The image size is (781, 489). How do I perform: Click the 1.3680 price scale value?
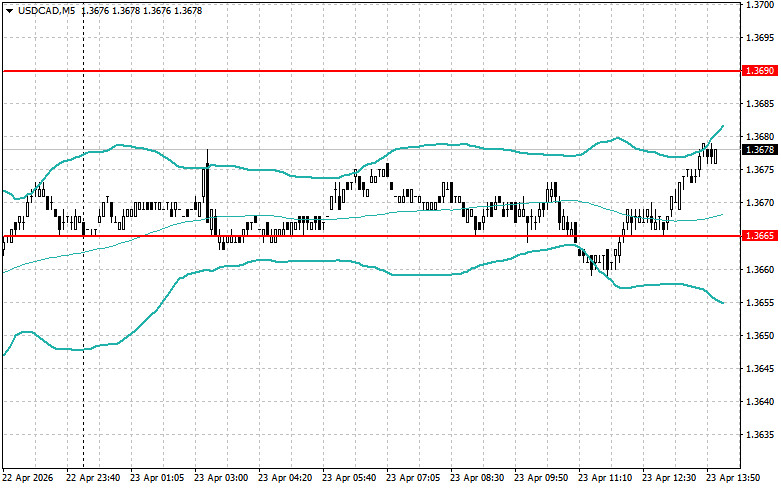[x=760, y=136]
